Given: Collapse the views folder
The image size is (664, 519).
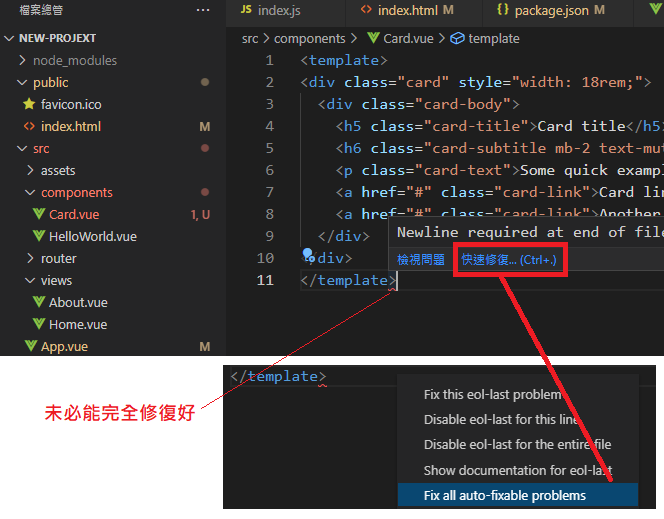Looking at the screenshot, I should tap(30, 281).
